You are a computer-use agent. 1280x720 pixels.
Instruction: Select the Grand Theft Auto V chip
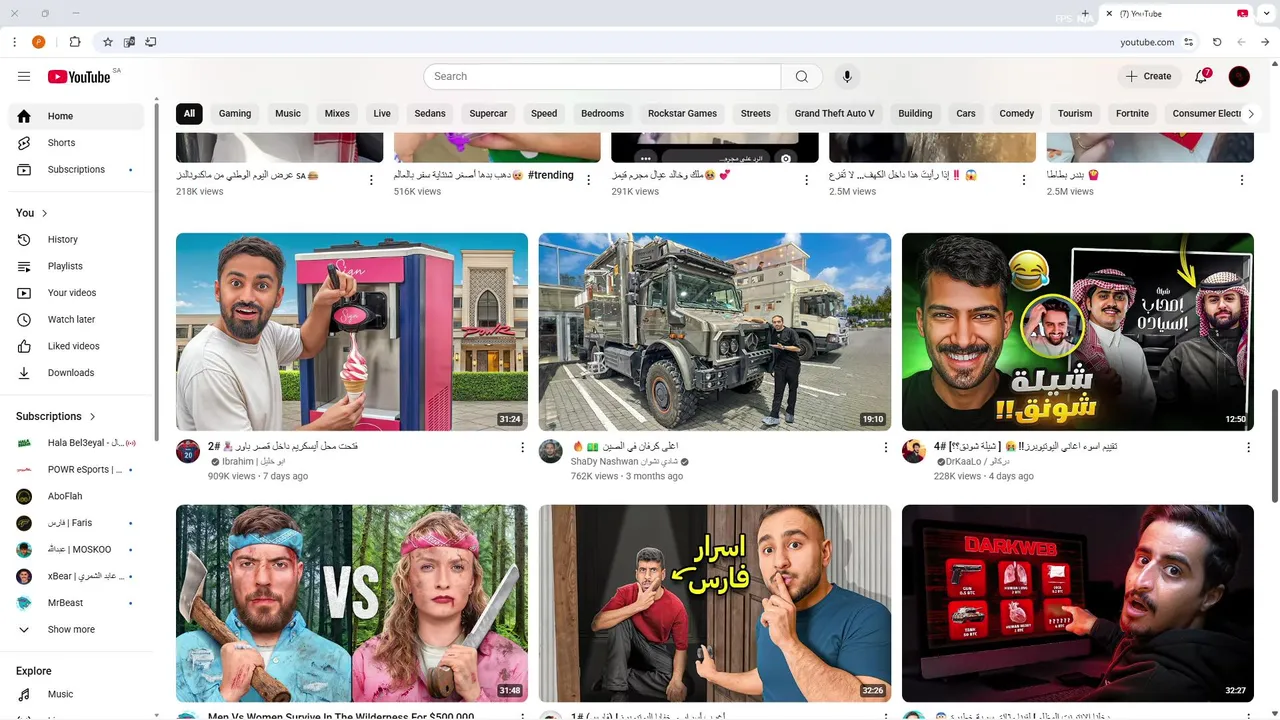pyautogui.click(x=834, y=114)
